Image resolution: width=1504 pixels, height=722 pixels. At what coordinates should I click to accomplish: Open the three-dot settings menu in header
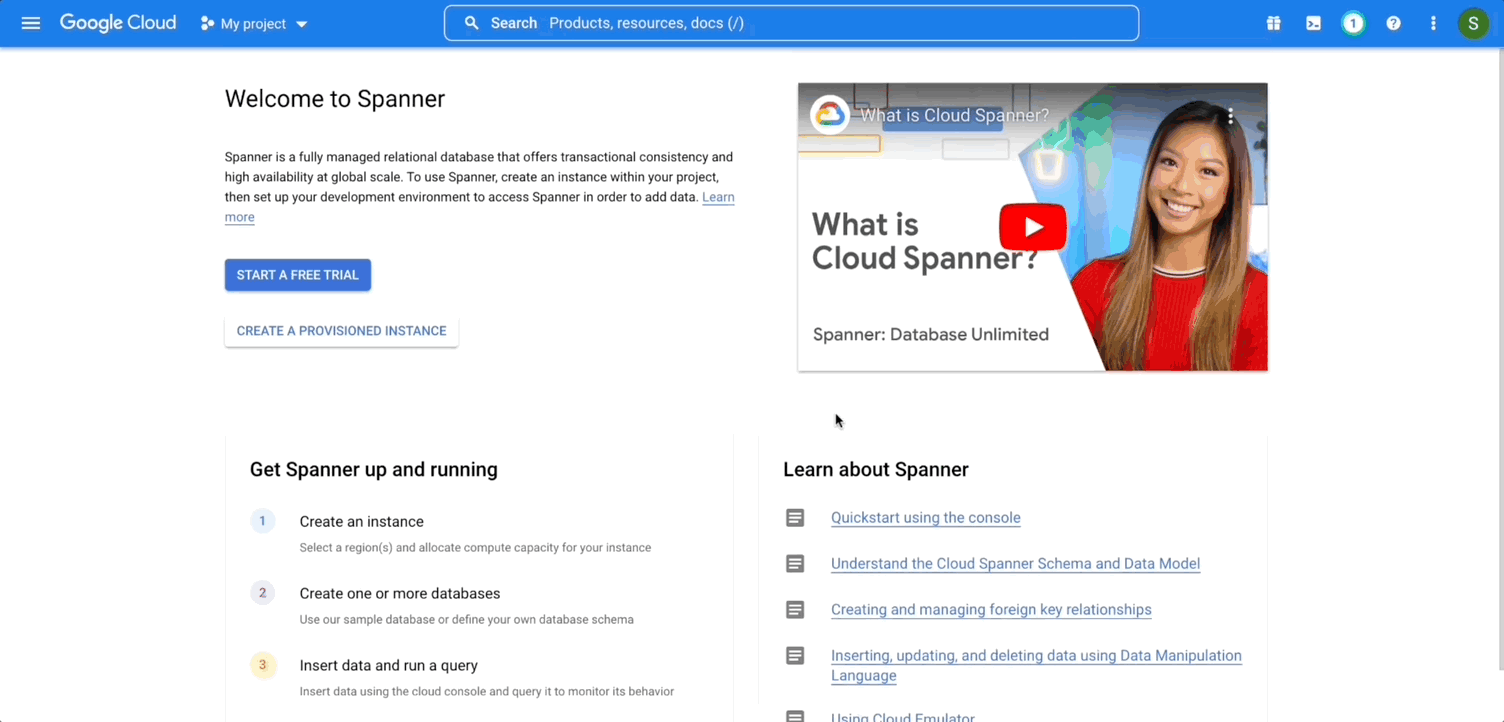(x=1433, y=23)
